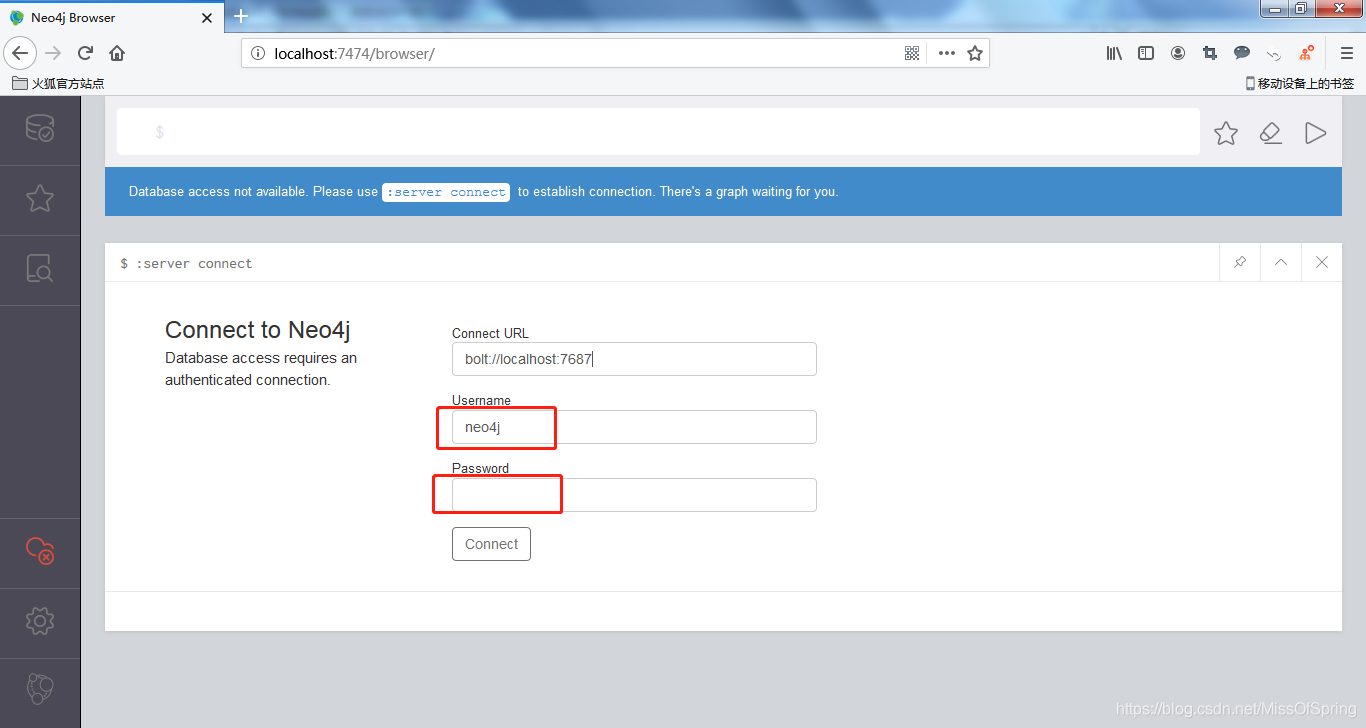Open the QR code icon in address bar
1366x728 pixels.
point(912,53)
